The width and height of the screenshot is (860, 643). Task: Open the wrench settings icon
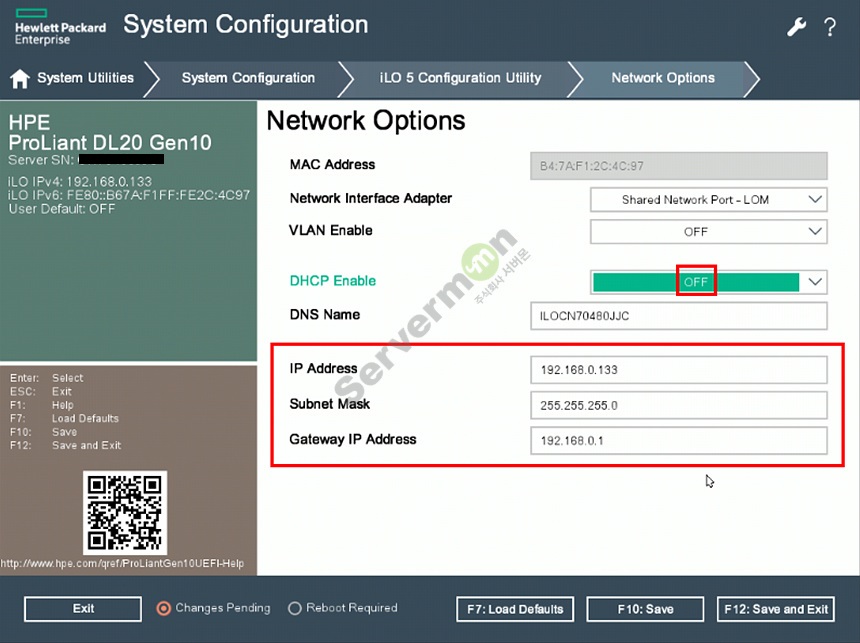pyautogui.click(x=796, y=26)
